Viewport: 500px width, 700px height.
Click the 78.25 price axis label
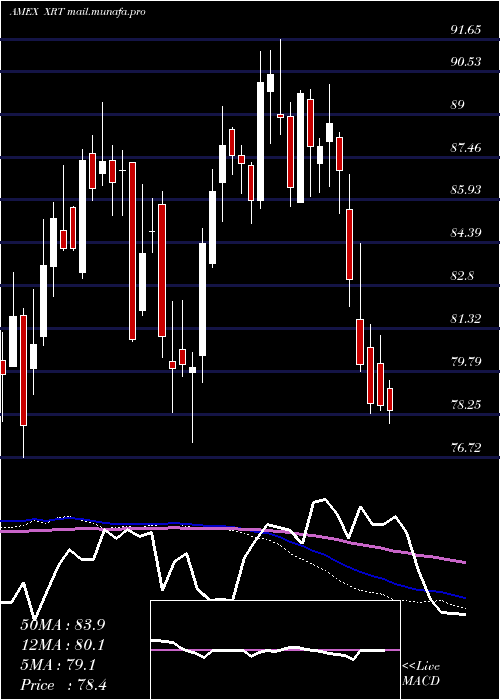tap(466, 405)
